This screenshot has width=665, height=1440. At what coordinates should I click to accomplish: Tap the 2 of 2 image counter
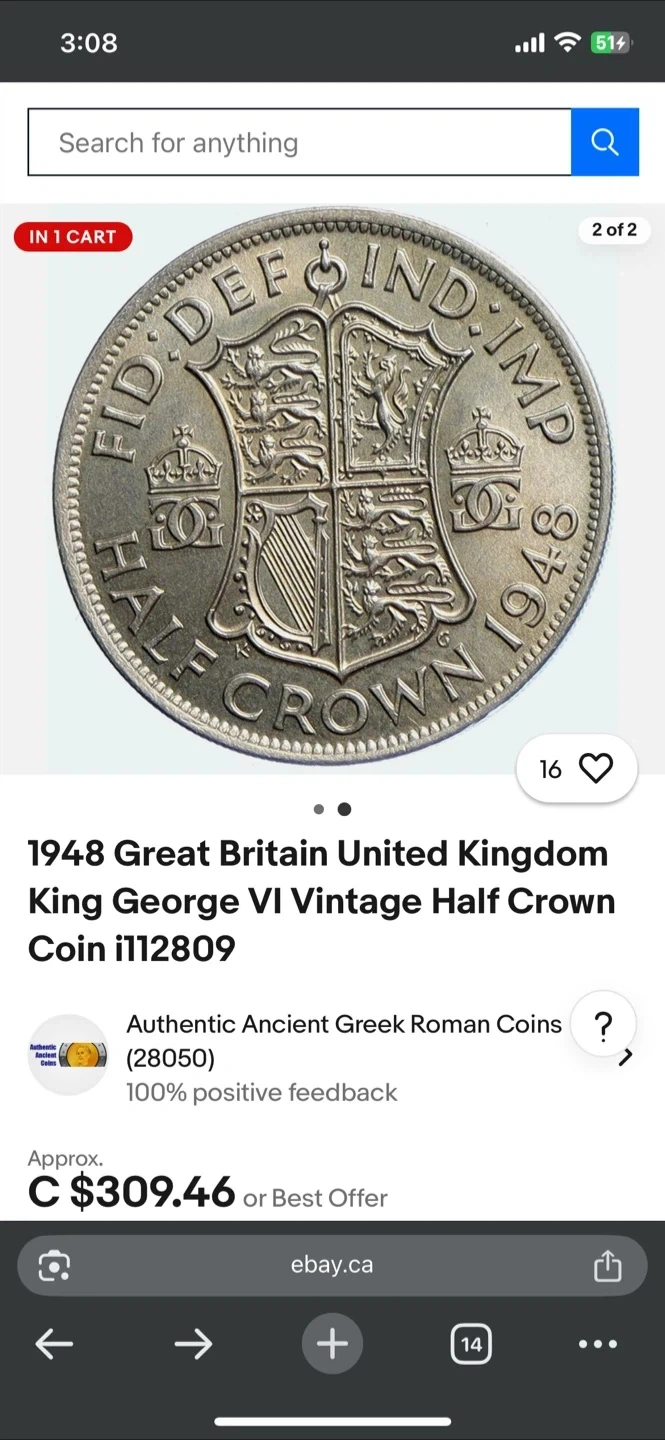[x=614, y=230]
